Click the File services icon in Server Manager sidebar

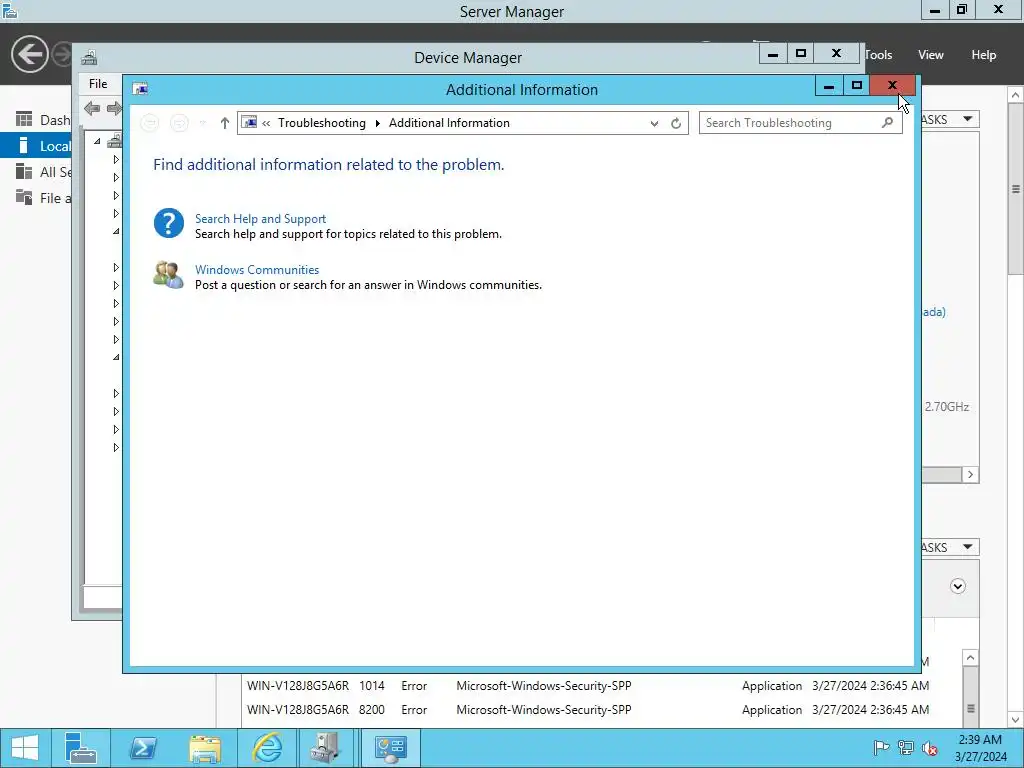(x=24, y=197)
